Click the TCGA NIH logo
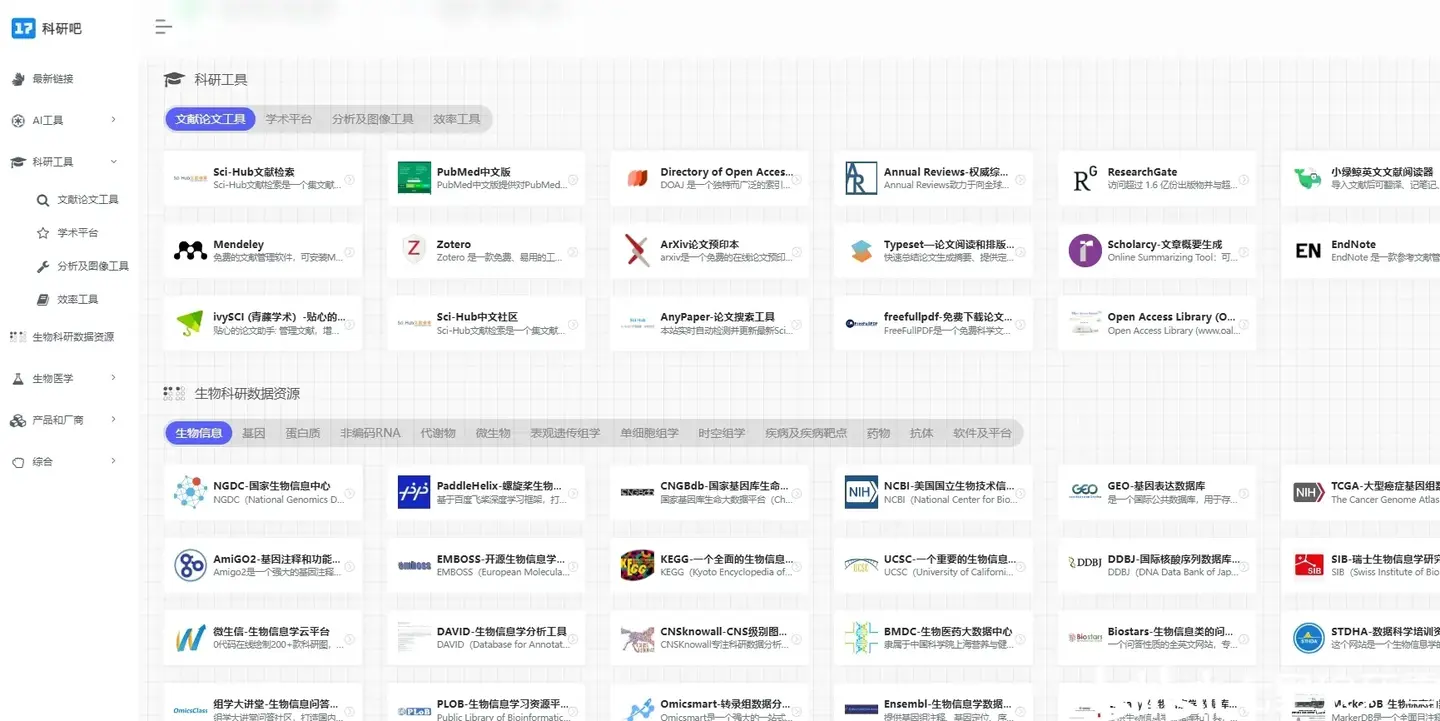Image resolution: width=1440 pixels, height=721 pixels. [x=1308, y=492]
